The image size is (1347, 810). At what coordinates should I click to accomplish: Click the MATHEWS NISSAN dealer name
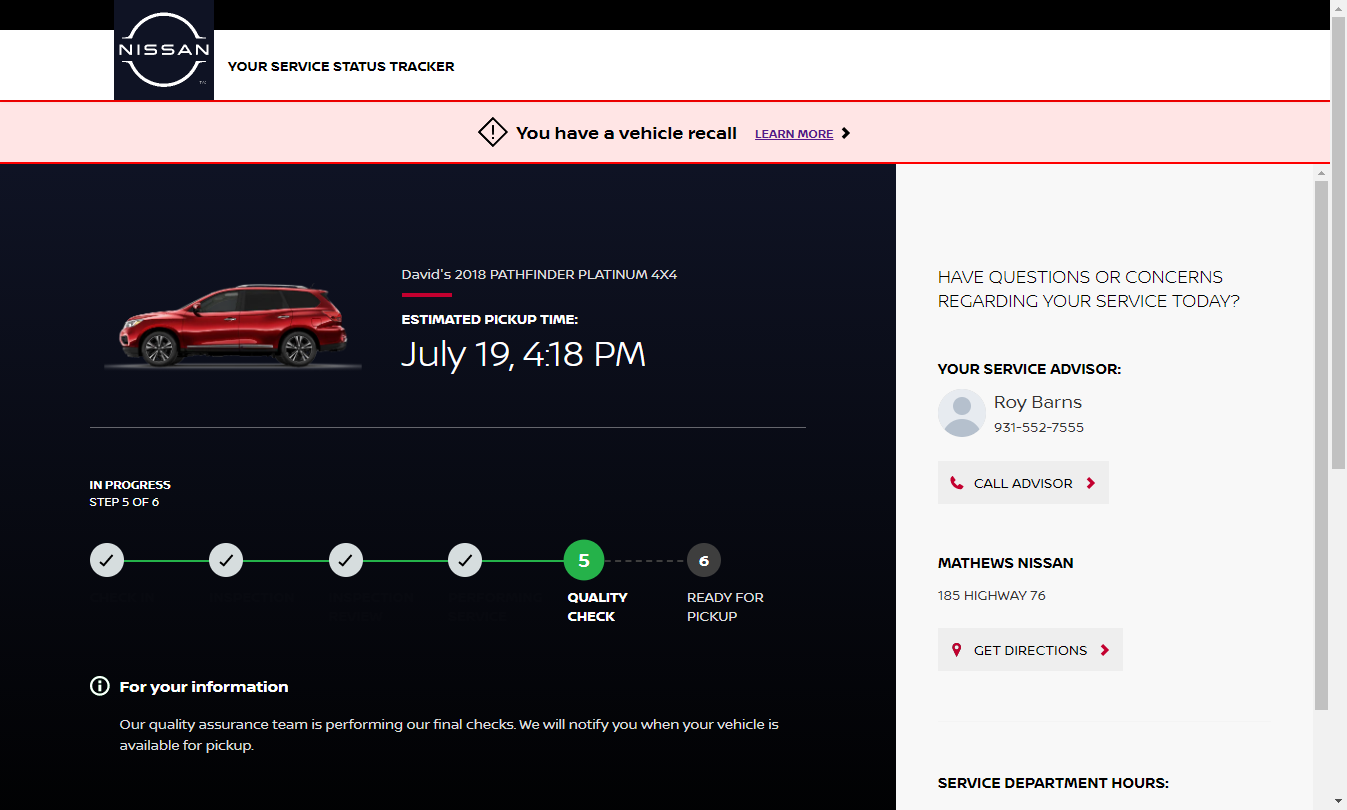(1006, 563)
